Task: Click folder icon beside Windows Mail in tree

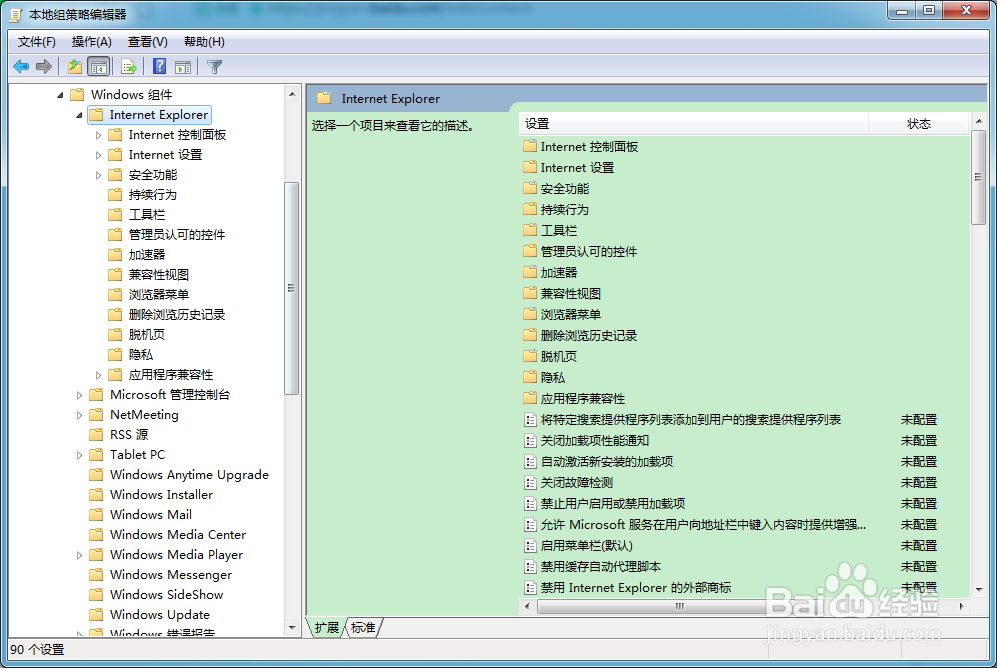Action: tap(96, 514)
